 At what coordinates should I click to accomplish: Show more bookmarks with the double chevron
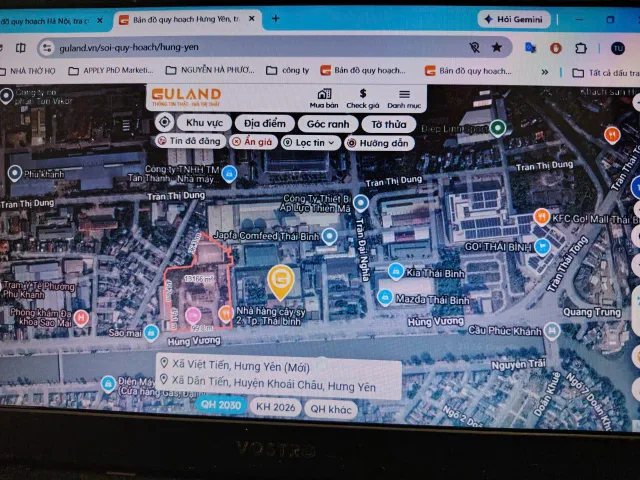coord(544,72)
